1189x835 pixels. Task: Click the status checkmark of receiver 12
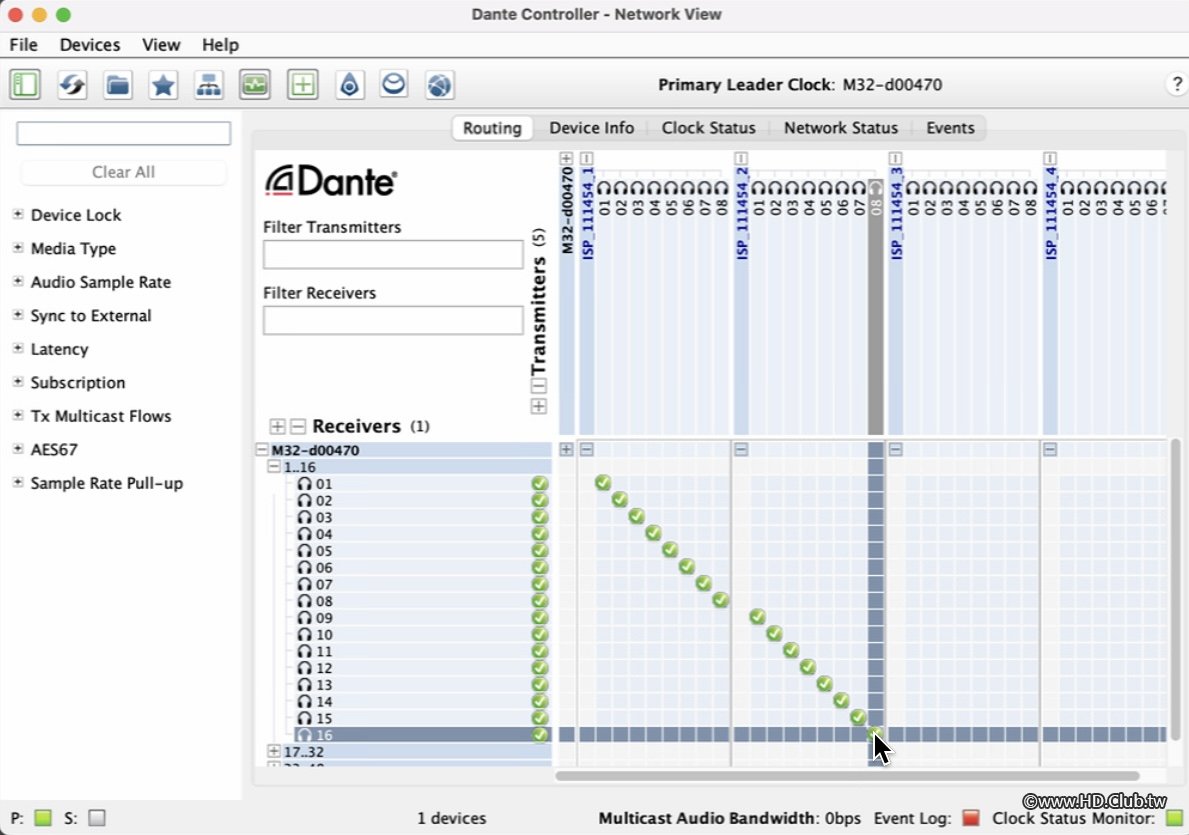click(x=540, y=668)
